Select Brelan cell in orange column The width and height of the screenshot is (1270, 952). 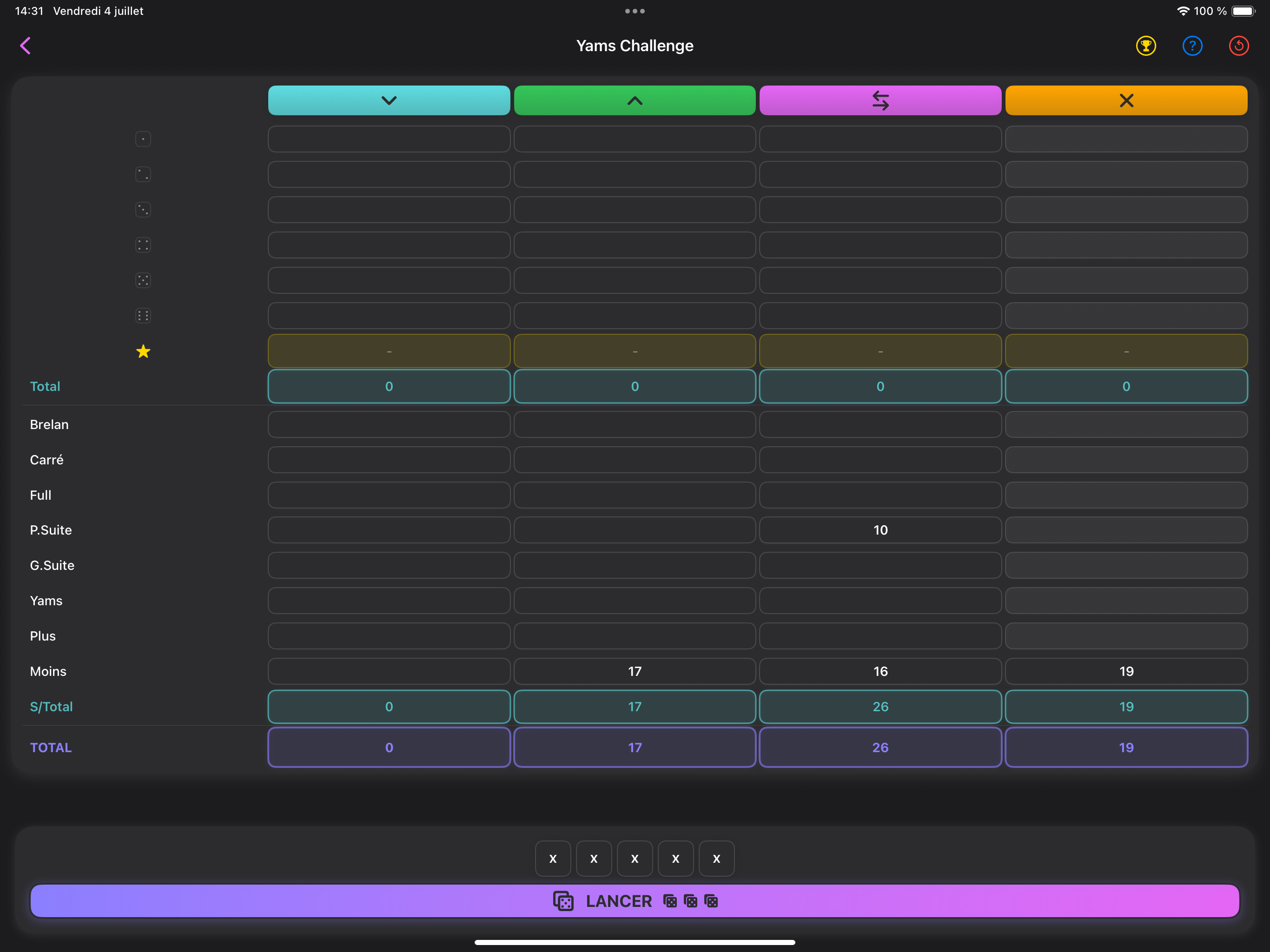coord(1126,424)
